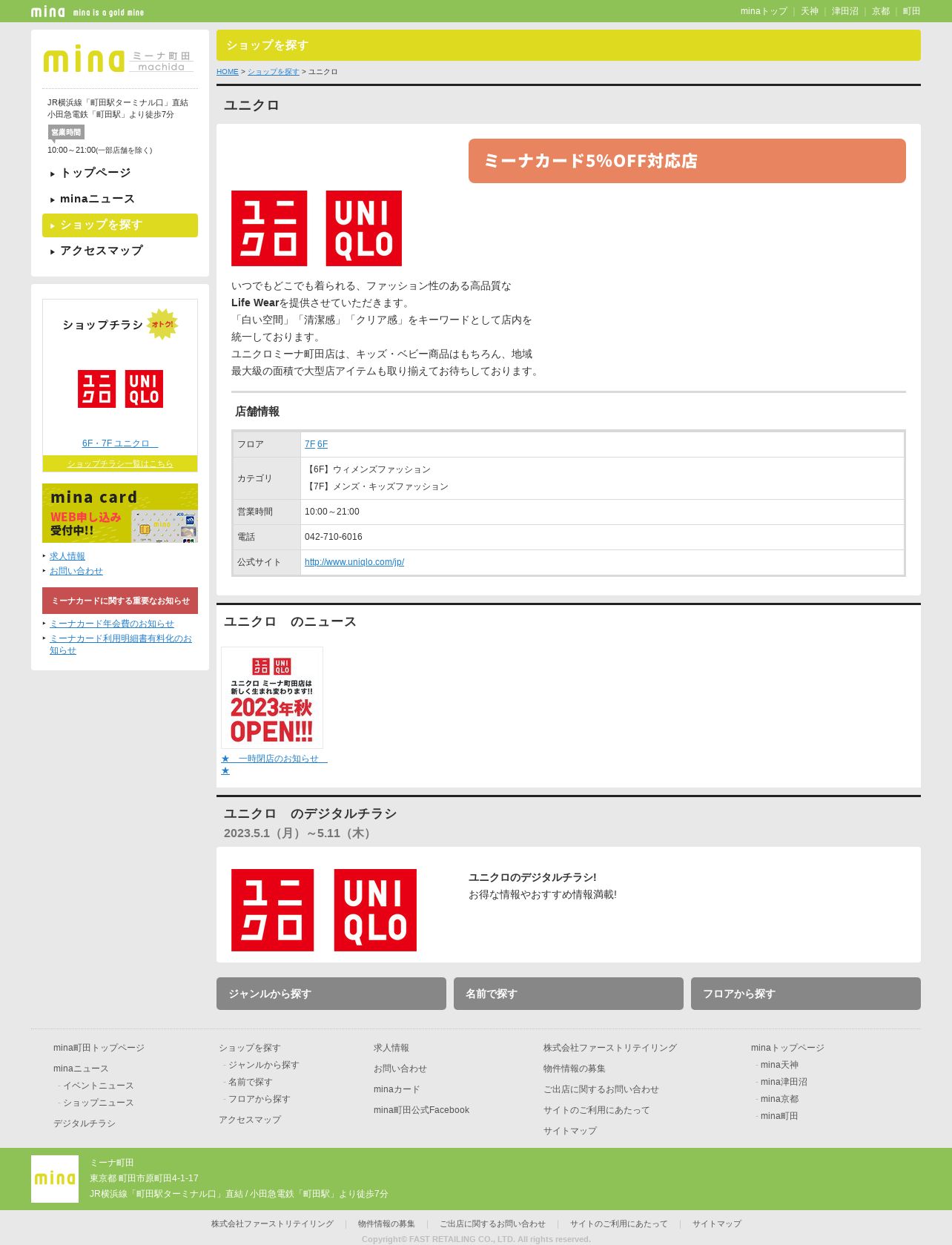
Task: Open アクセスマップ footer link
Action: [250, 1120]
